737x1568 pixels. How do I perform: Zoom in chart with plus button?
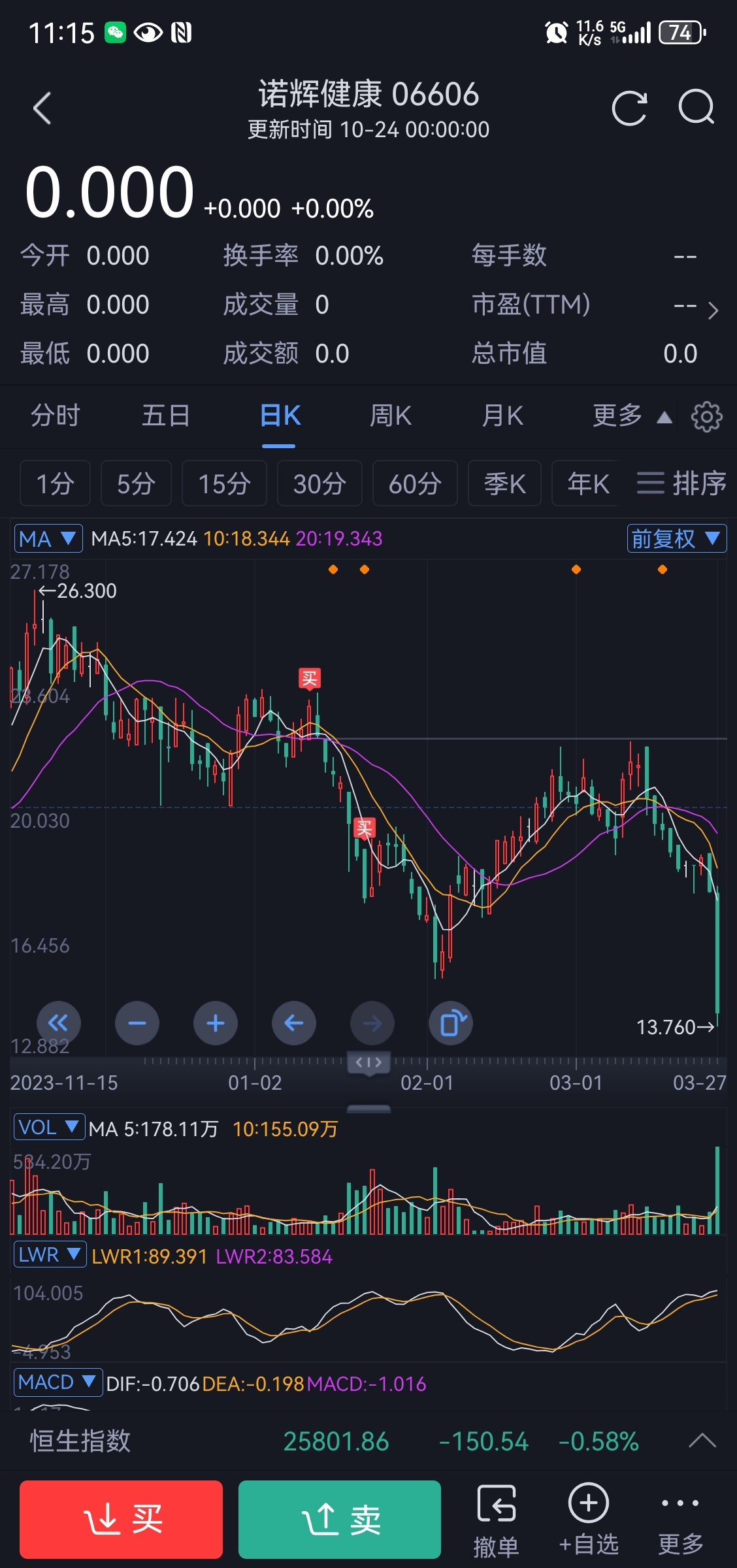tap(216, 1022)
